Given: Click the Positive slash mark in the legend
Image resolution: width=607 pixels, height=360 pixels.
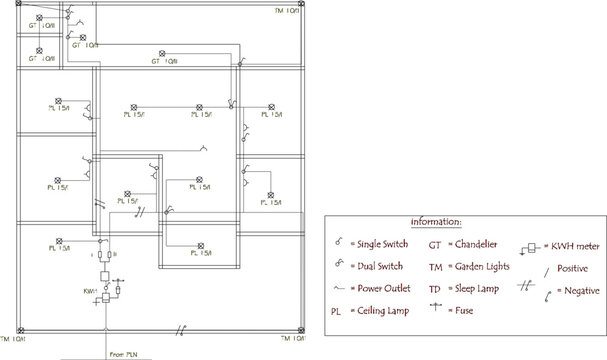Looking at the screenshot, I should pos(547,273).
